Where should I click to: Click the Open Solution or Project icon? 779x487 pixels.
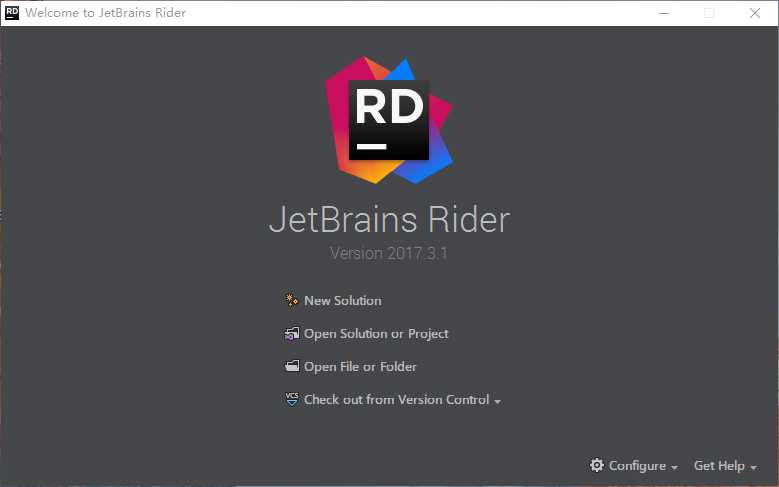click(x=292, y=333)
